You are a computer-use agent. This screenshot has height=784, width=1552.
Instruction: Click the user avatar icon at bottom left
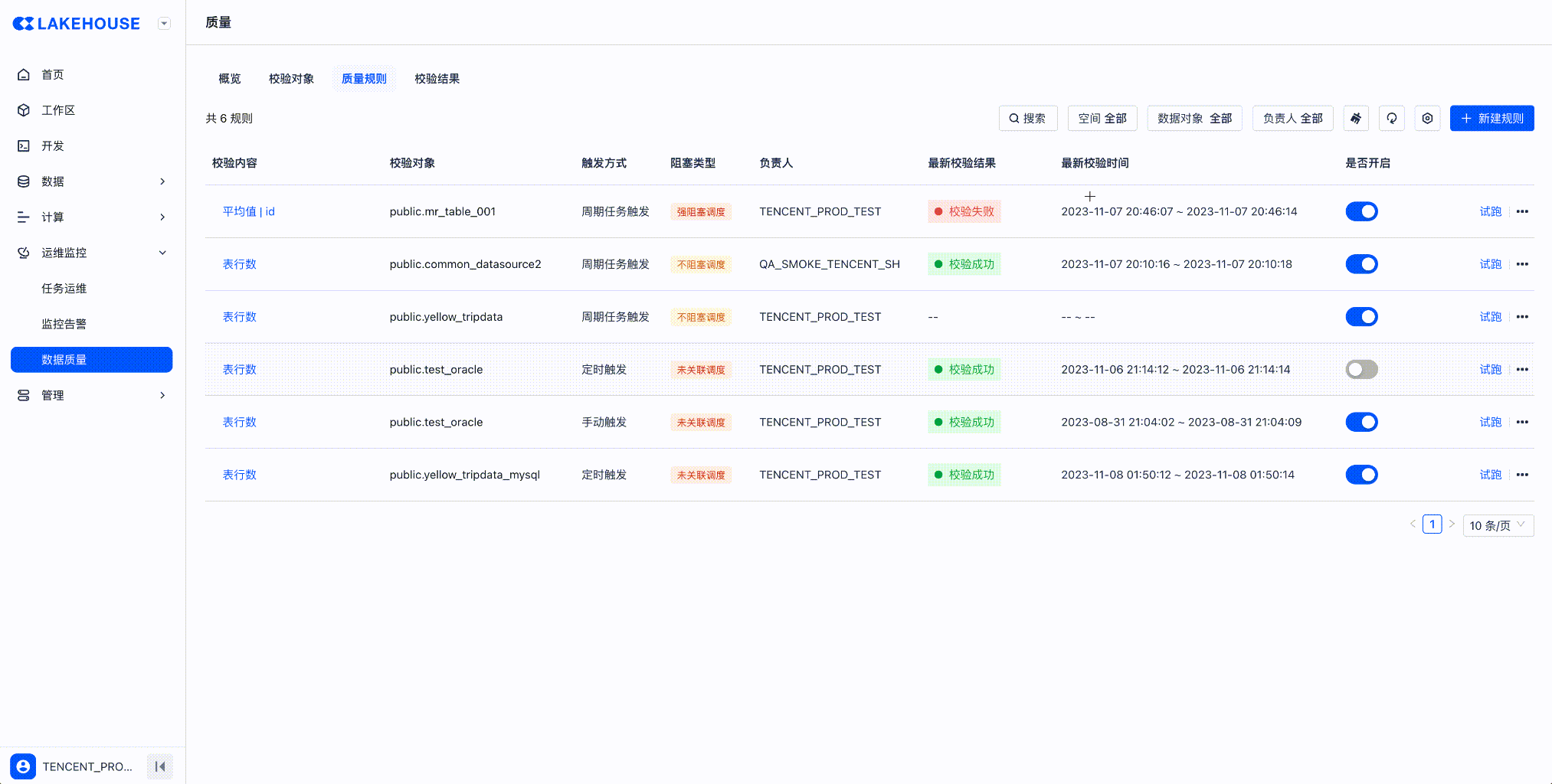(x=23, y=766)
